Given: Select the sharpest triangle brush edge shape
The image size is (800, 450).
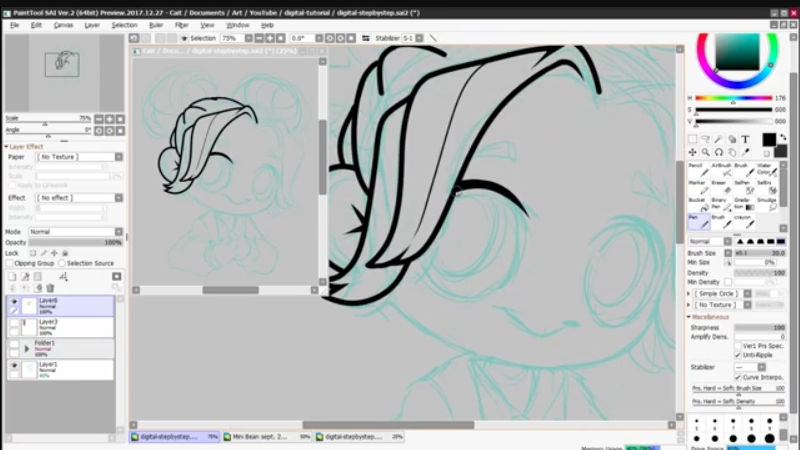Looking at the screenshot, I should 740,241.
